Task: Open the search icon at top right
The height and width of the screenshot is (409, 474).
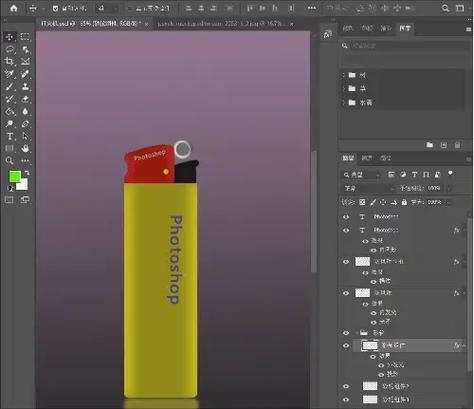Action: coord(445,8)
